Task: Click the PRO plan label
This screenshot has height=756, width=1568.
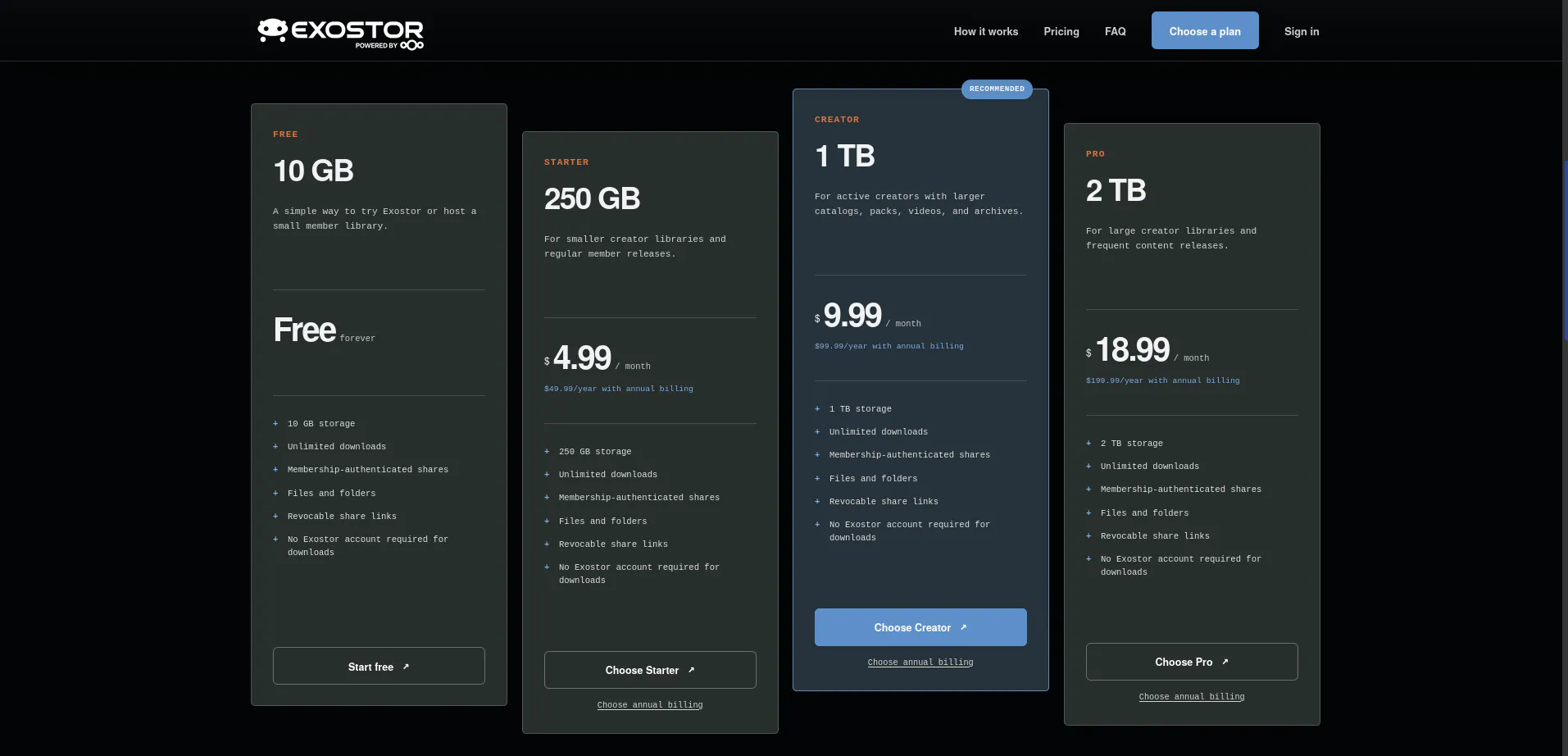Action: click(1095, 154)
